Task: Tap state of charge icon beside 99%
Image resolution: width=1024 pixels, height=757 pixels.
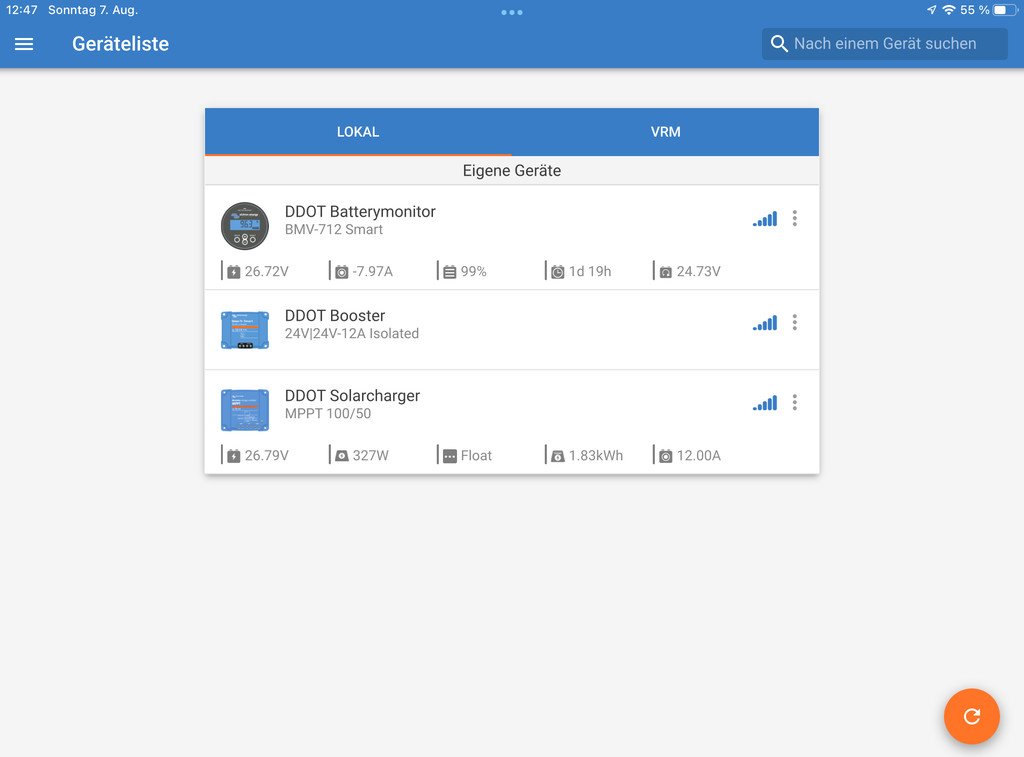Action: [x=450, y=272]
